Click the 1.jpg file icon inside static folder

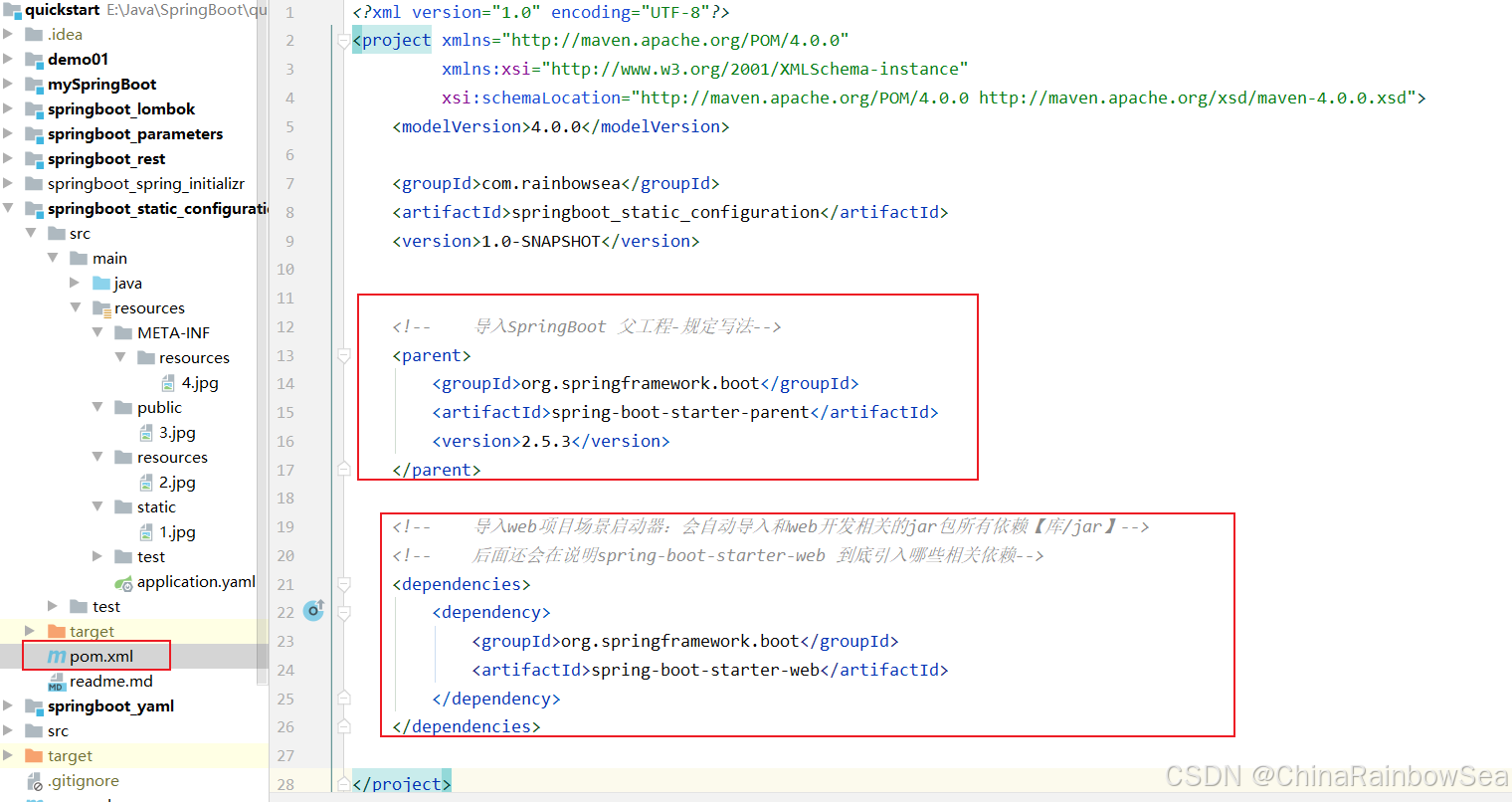click(x=146, y=531)
